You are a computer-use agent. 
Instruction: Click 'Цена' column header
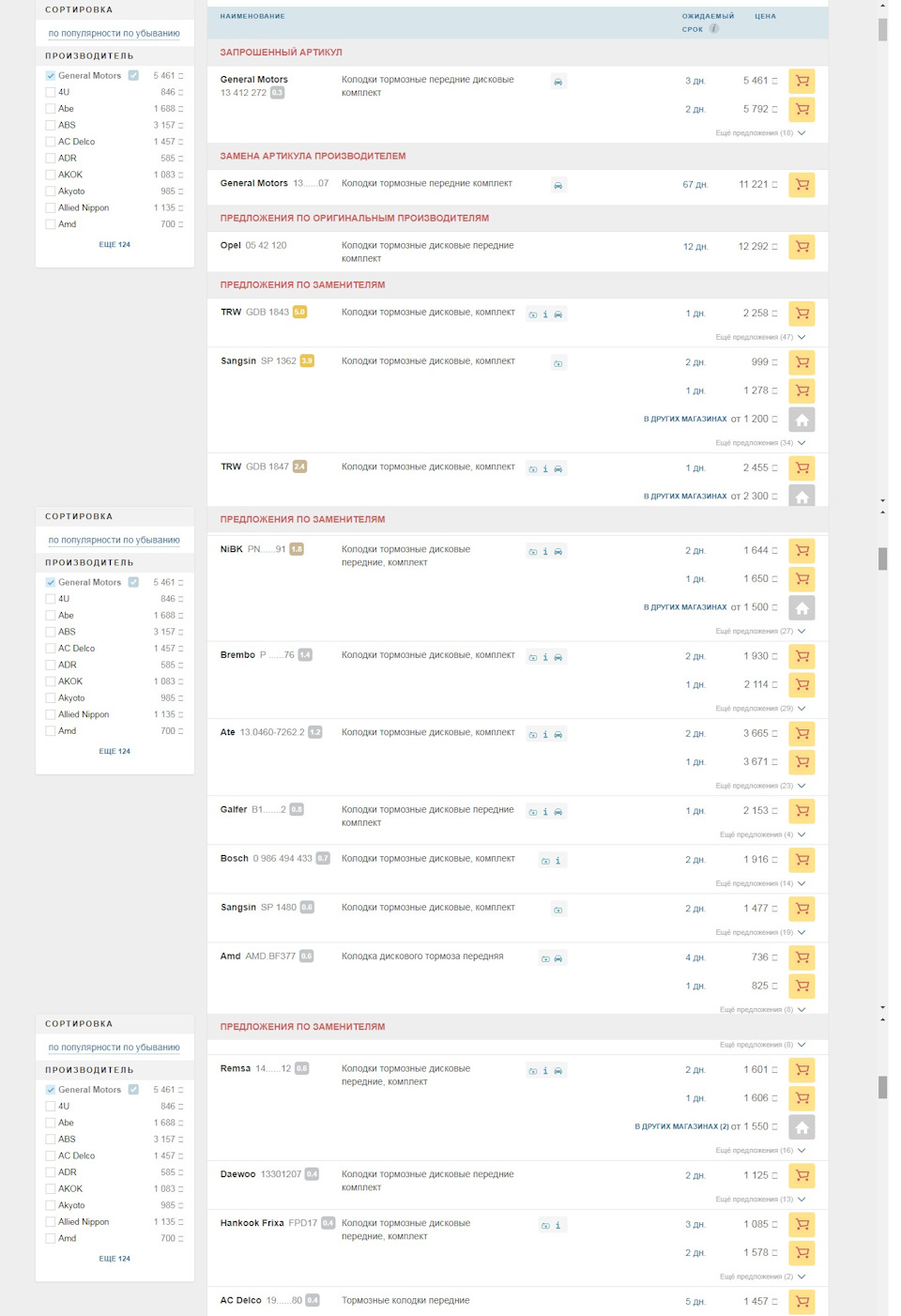pos(765,16)
